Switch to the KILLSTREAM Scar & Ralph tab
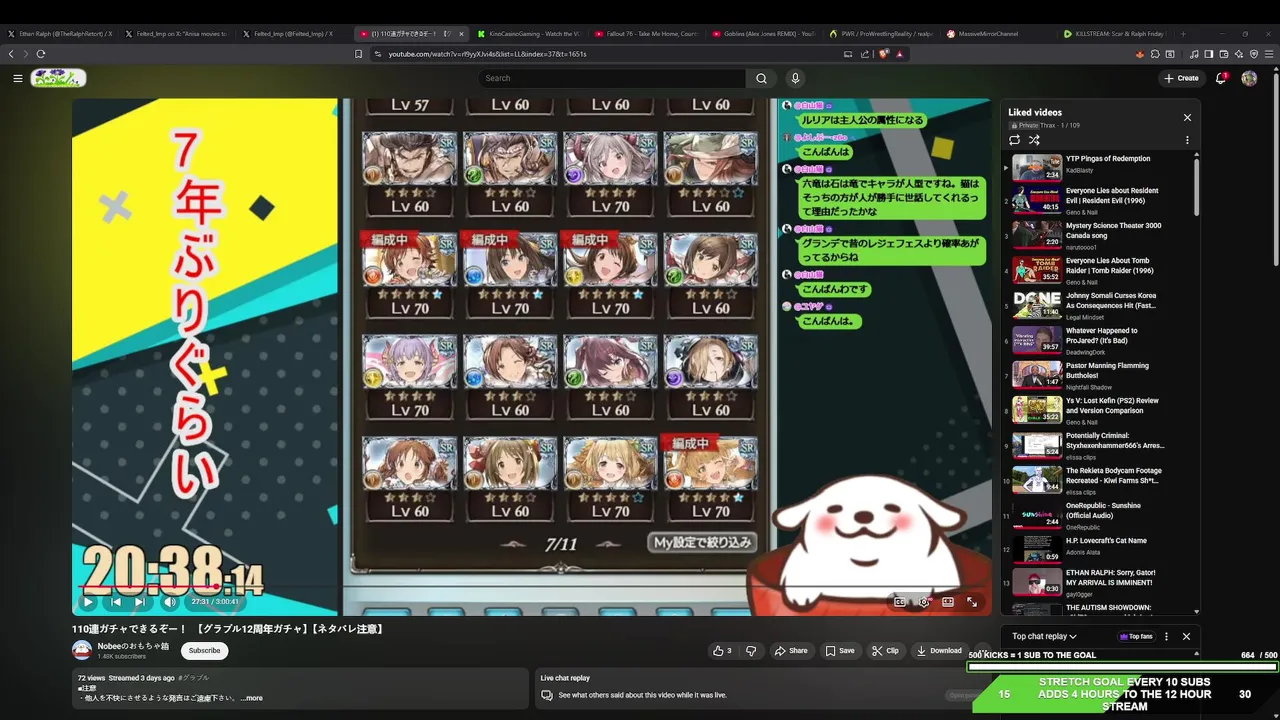 coord(1115,34)
